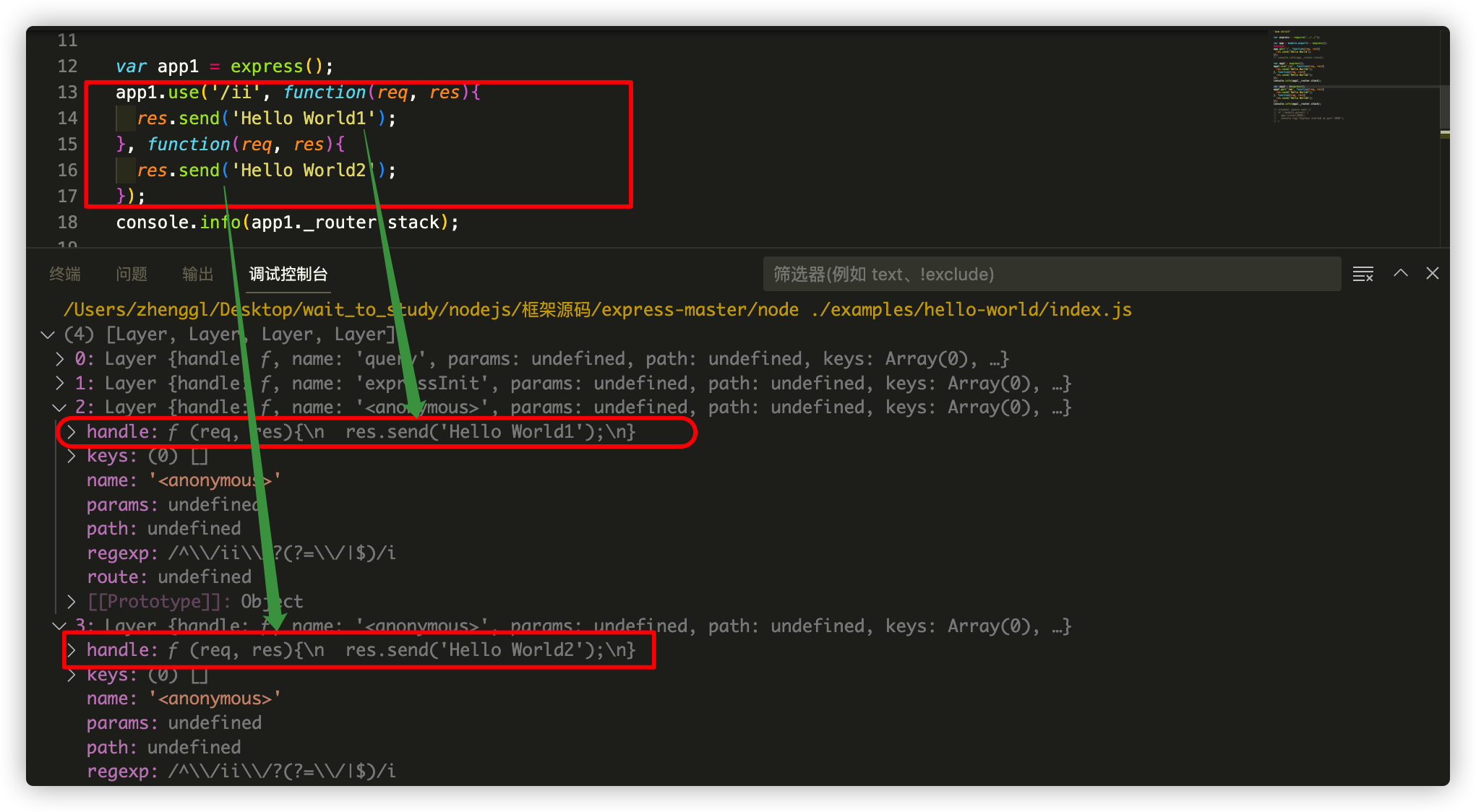The width and height of the screenshot is (1476, 812).
Task: Clear the debug console output icon
Action: 1363,274
